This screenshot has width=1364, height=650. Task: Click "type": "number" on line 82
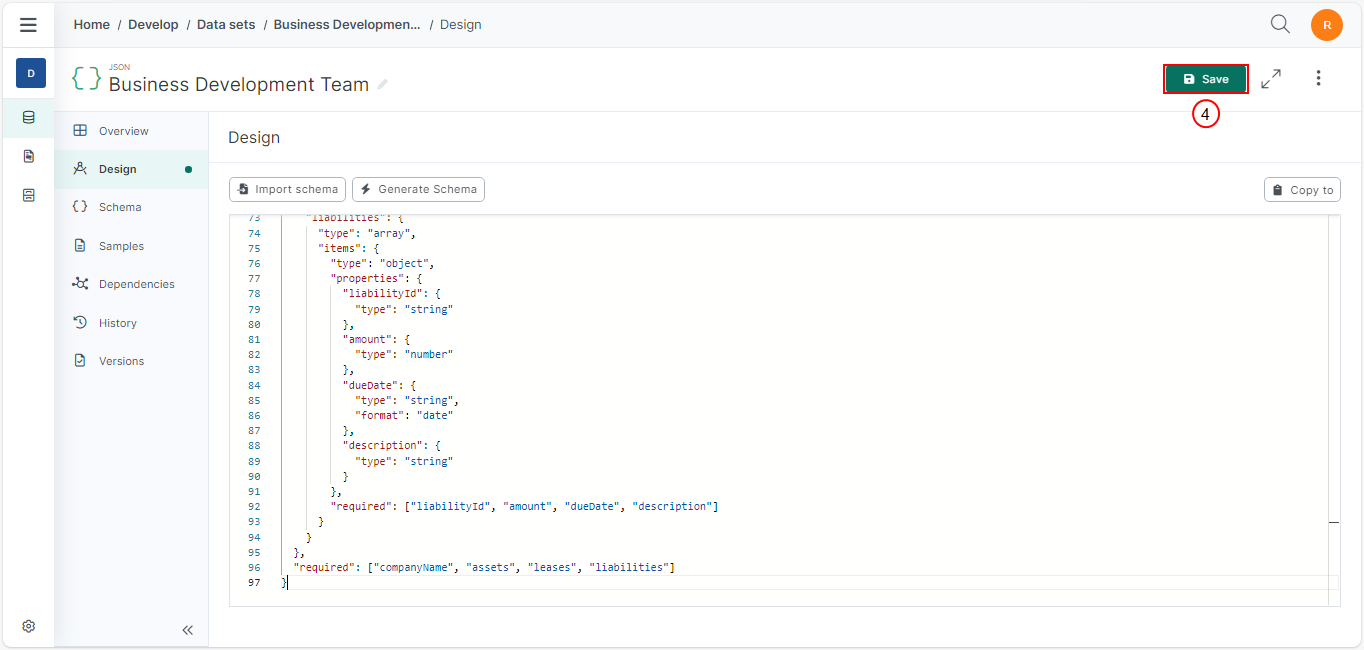[404, 354]
